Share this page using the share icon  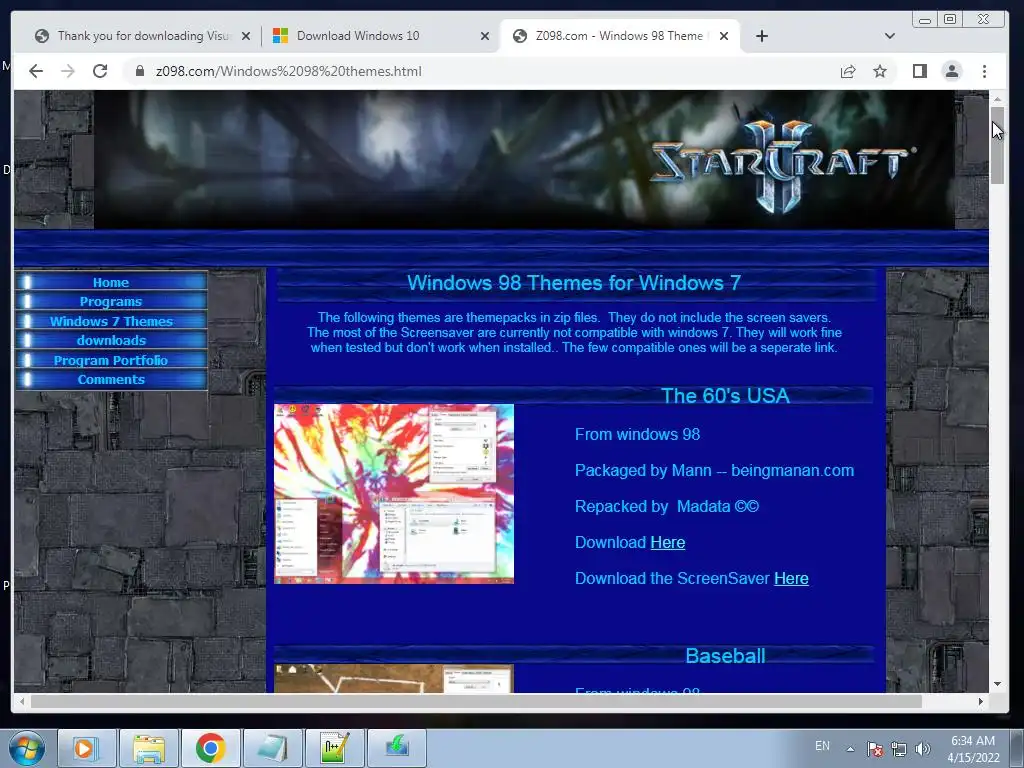pos(848,71)
